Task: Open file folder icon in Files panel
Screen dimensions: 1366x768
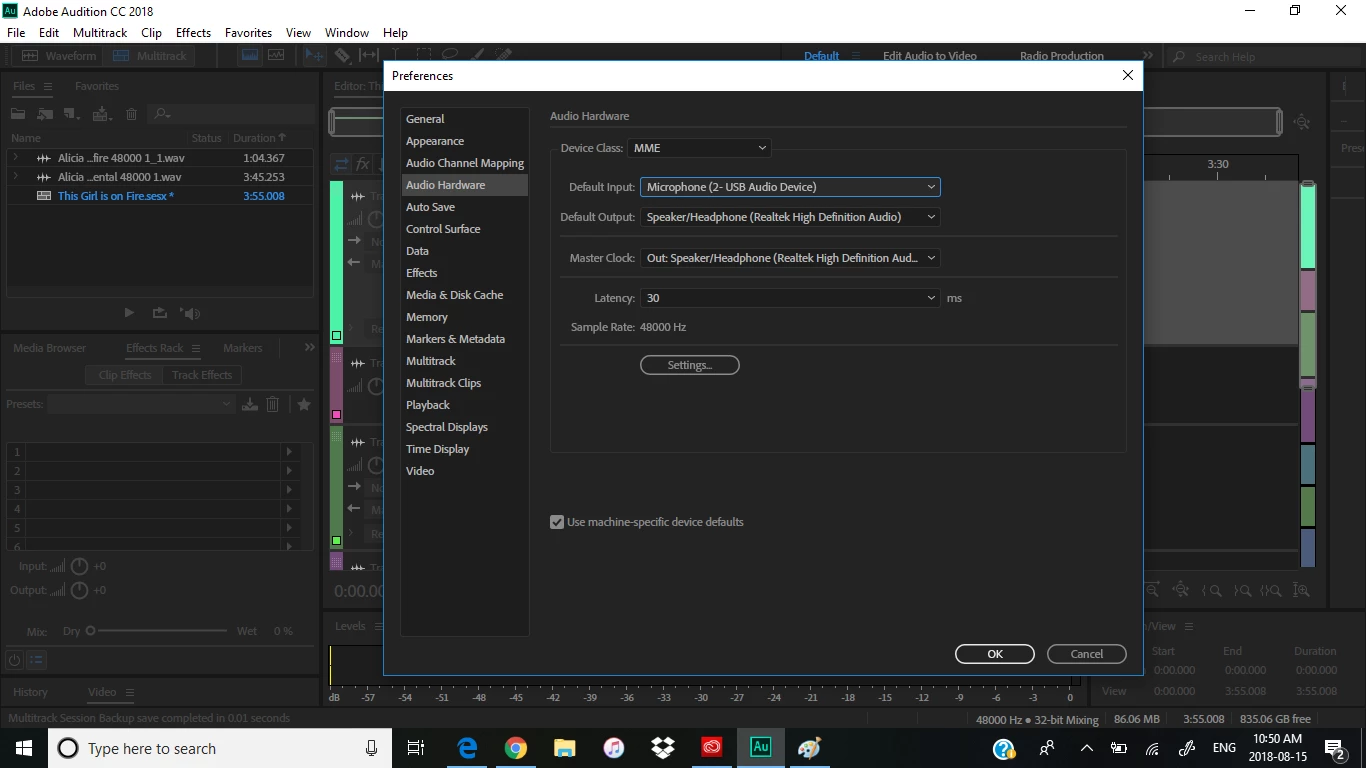Action: point(18,113)
